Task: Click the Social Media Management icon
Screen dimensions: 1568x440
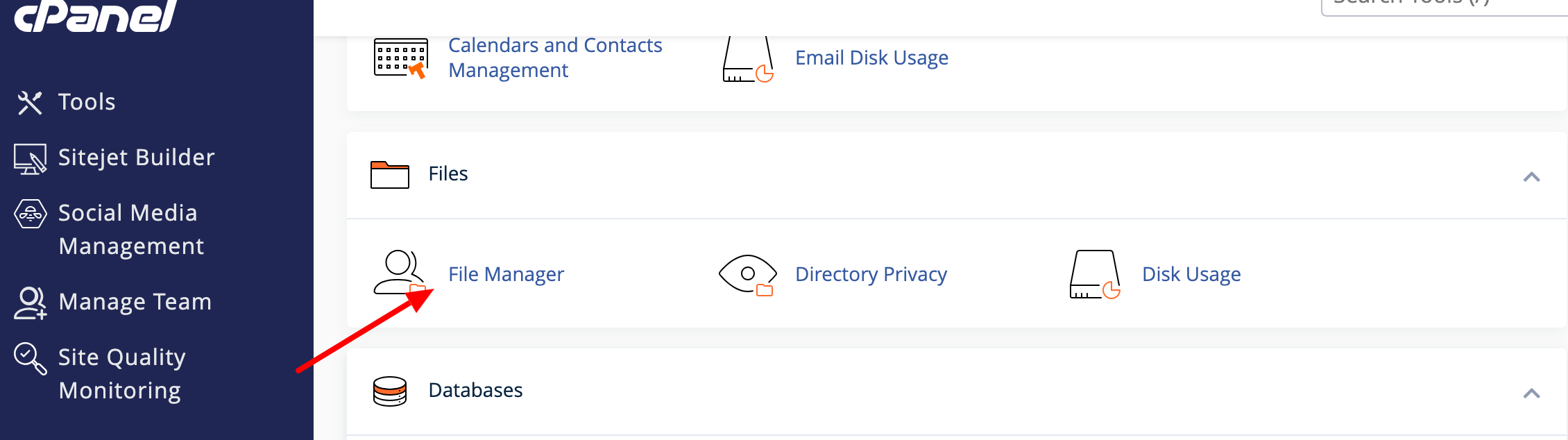Action: coord(31,214)
